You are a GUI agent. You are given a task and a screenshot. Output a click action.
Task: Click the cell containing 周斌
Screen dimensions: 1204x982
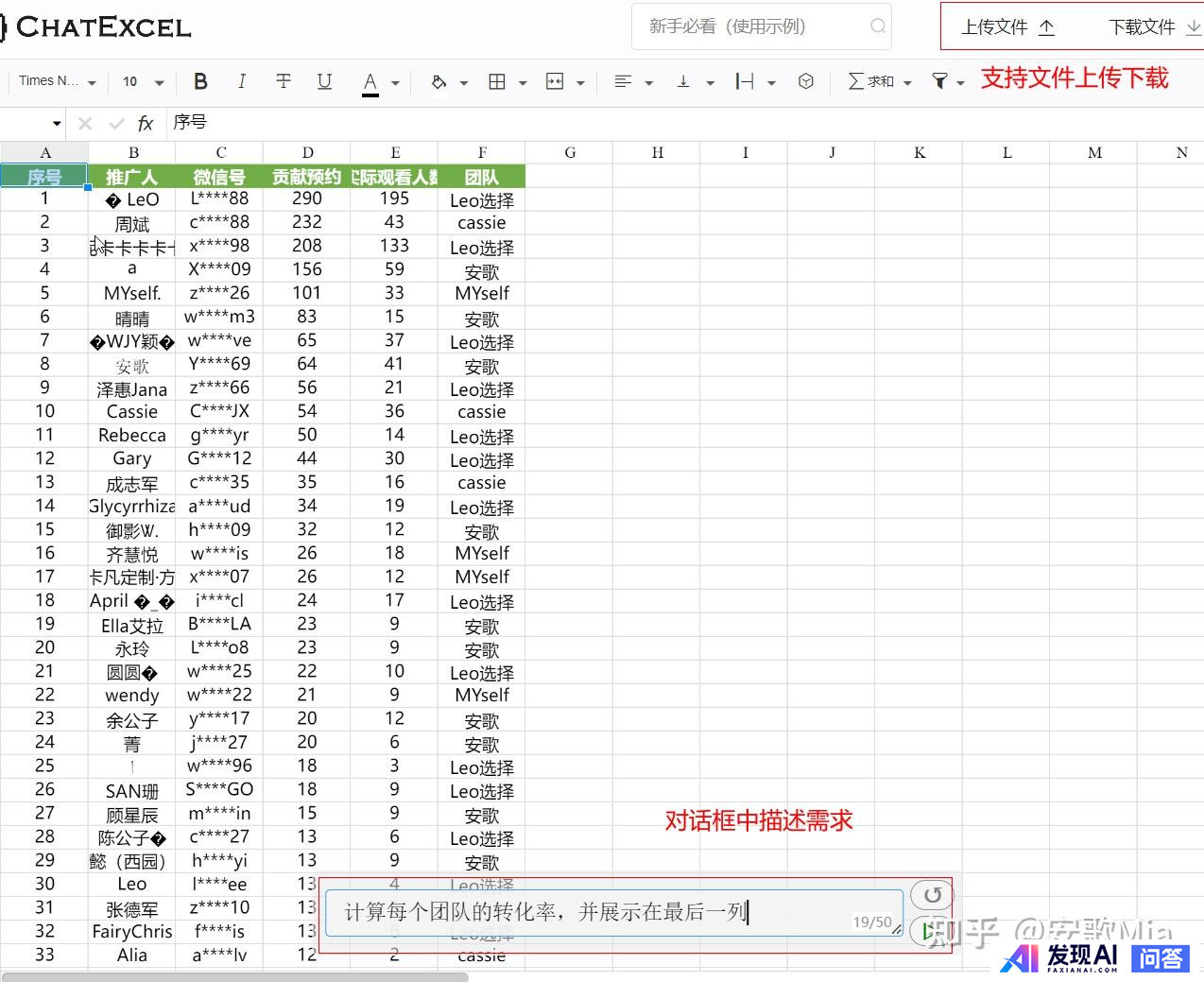tap(132, 223)
